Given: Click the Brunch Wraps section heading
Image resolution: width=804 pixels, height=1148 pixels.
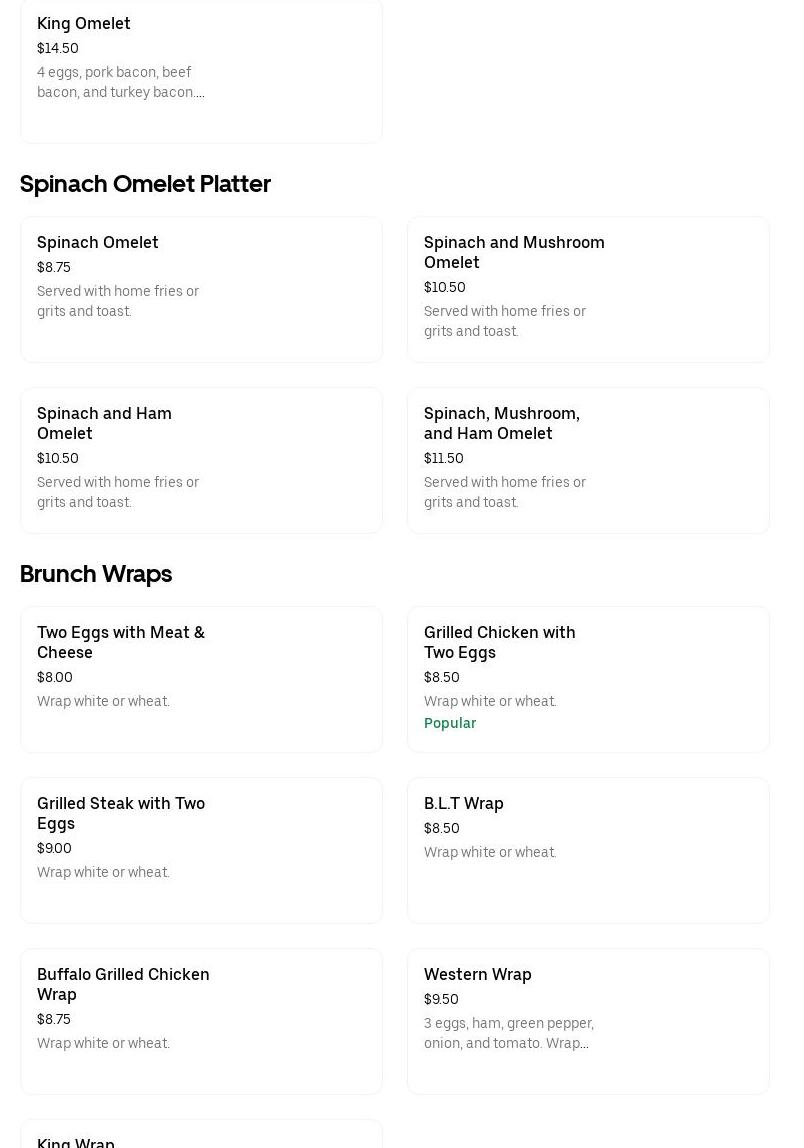Looking at the screenshot, I should [96, 574].
